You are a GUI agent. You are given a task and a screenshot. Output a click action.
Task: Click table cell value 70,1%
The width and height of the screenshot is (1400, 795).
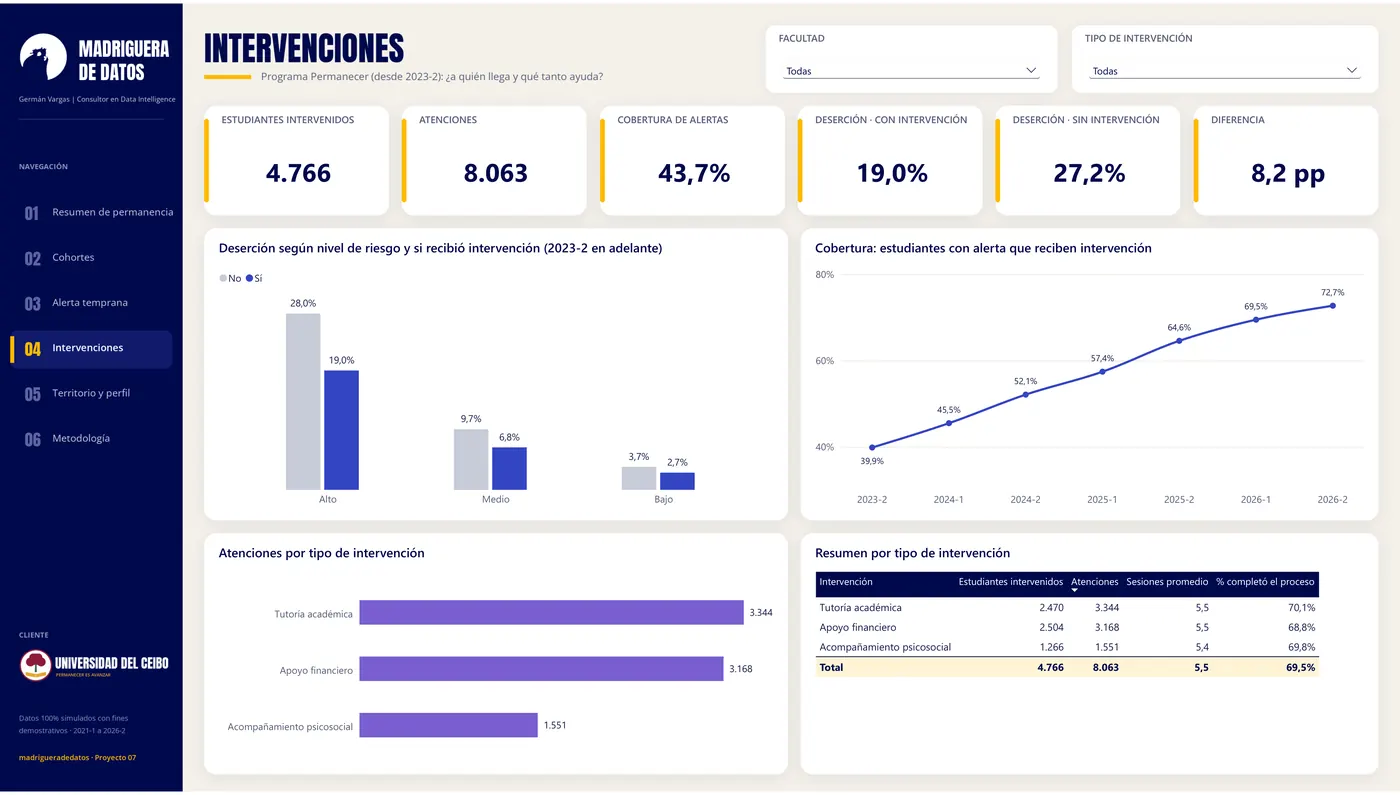pos(1302,608)
